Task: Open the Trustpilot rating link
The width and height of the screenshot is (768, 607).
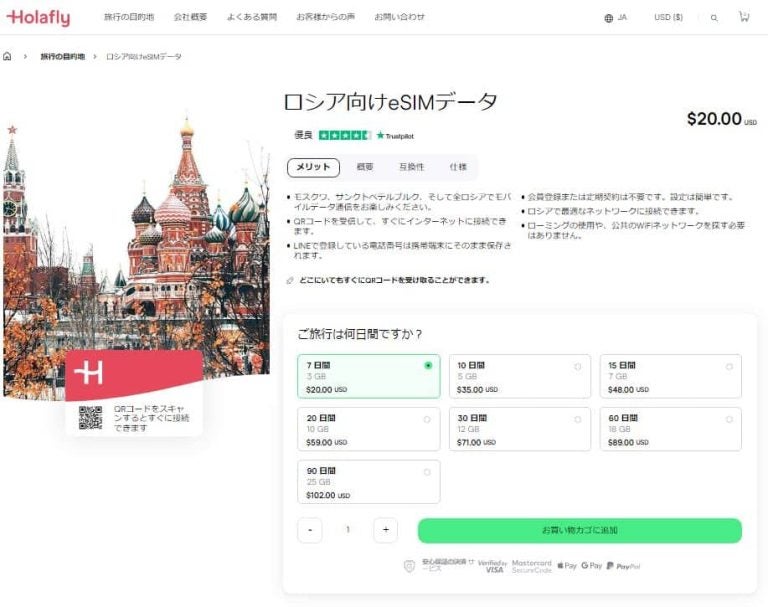Action: point(395,136)
